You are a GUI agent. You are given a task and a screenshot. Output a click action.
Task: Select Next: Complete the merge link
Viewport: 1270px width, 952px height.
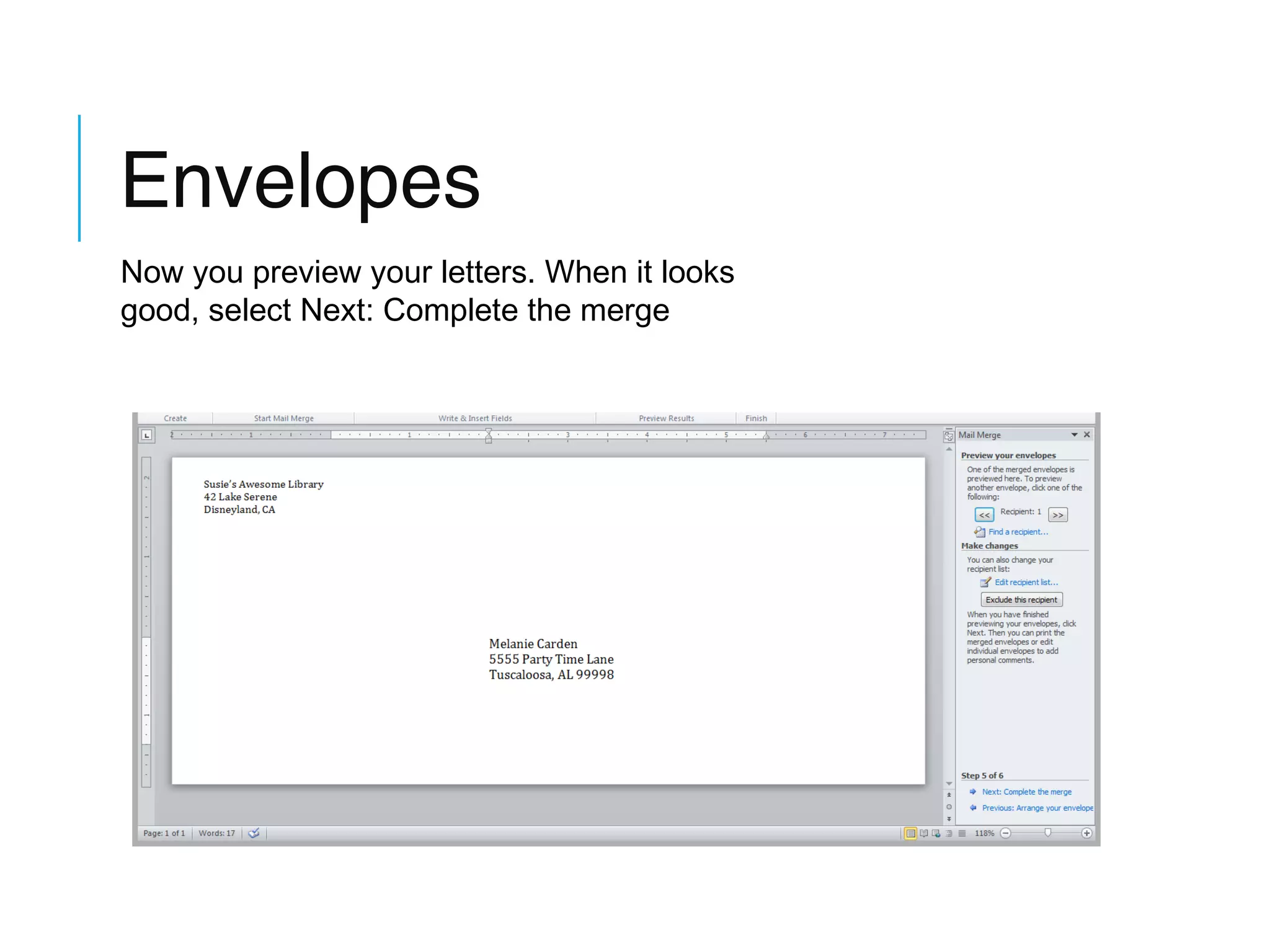(1026, 791)
